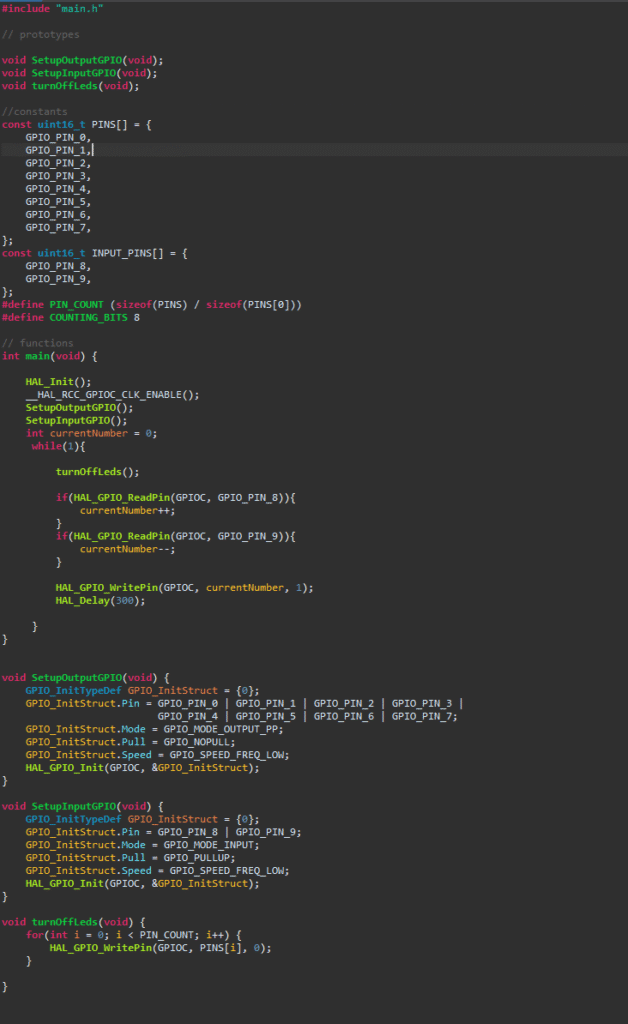Click the "//constants" comment line

[x=35, y=111]
